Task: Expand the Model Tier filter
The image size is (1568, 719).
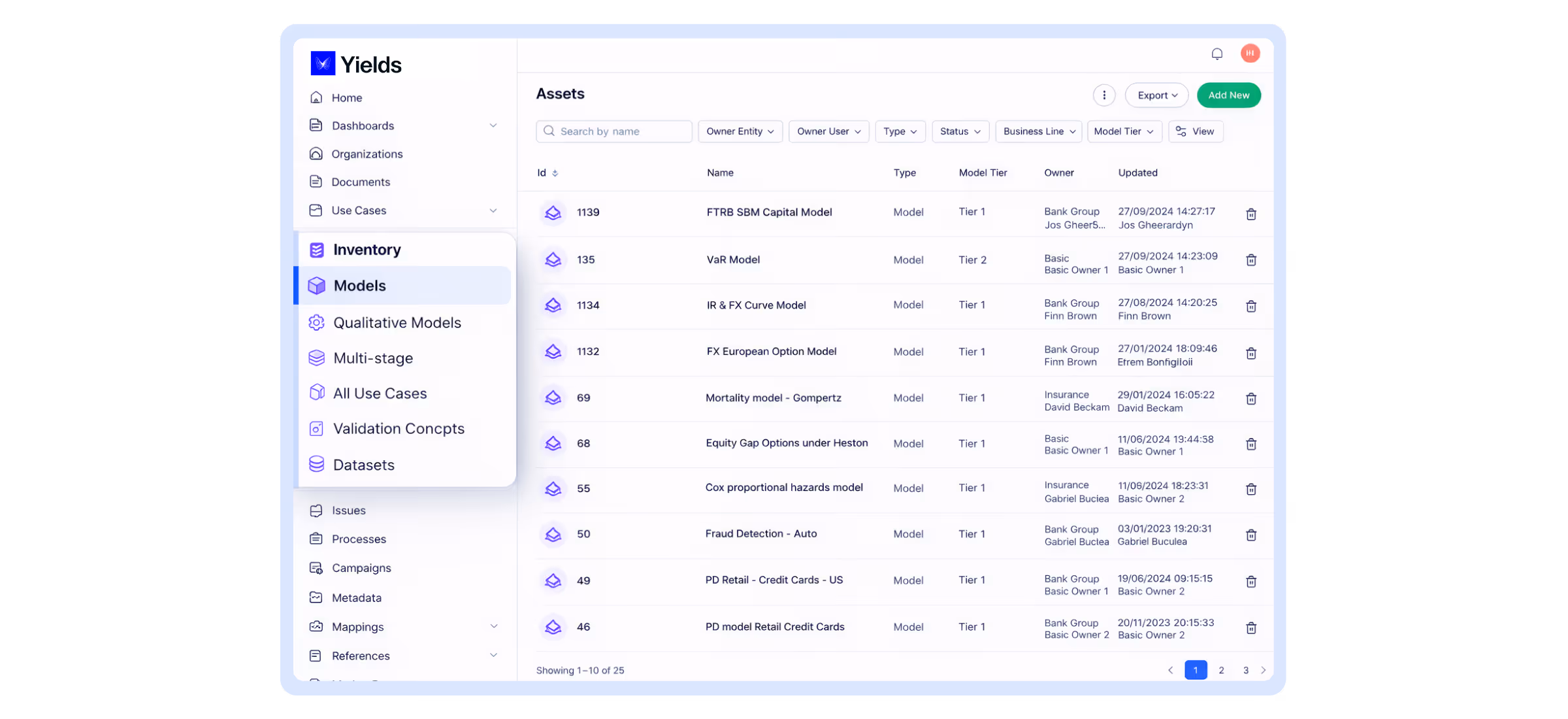Action: 1124,131
